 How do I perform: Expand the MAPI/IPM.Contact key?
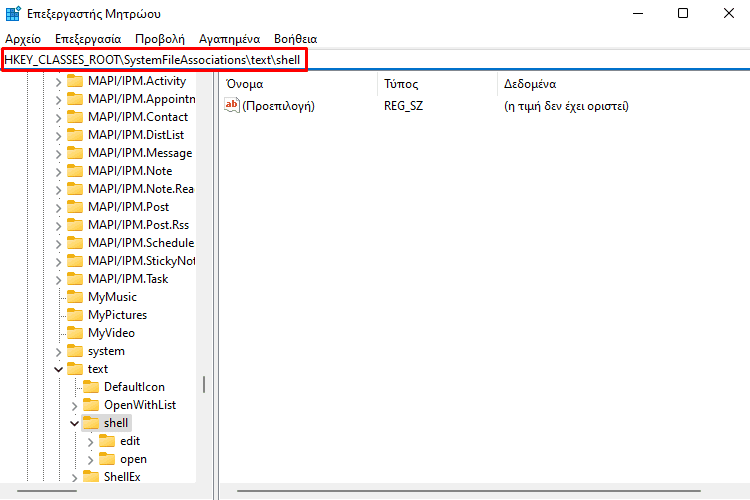58,118
